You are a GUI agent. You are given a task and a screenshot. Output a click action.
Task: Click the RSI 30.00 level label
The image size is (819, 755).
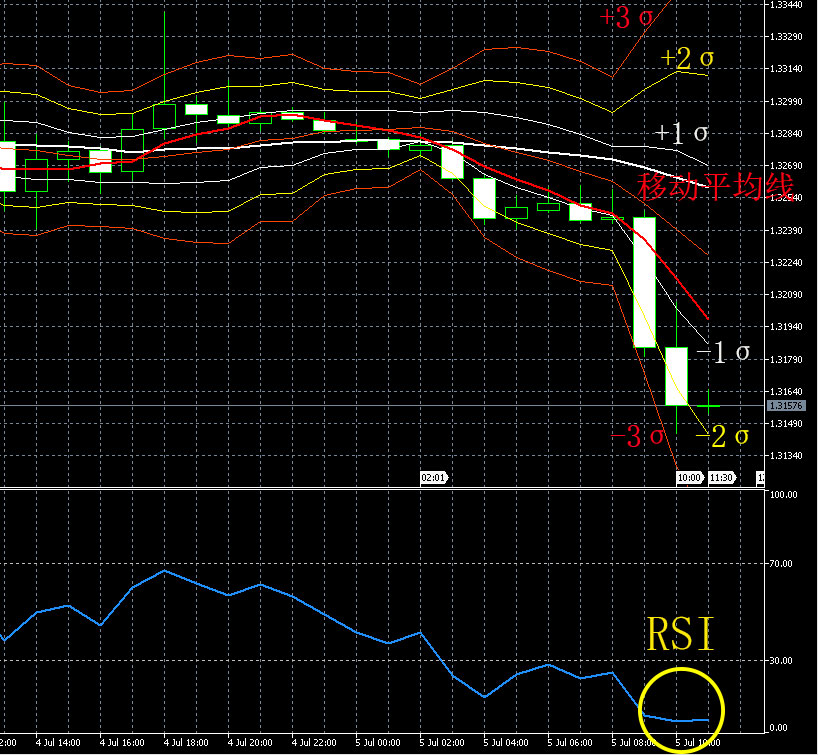click(x=781, y=660)
